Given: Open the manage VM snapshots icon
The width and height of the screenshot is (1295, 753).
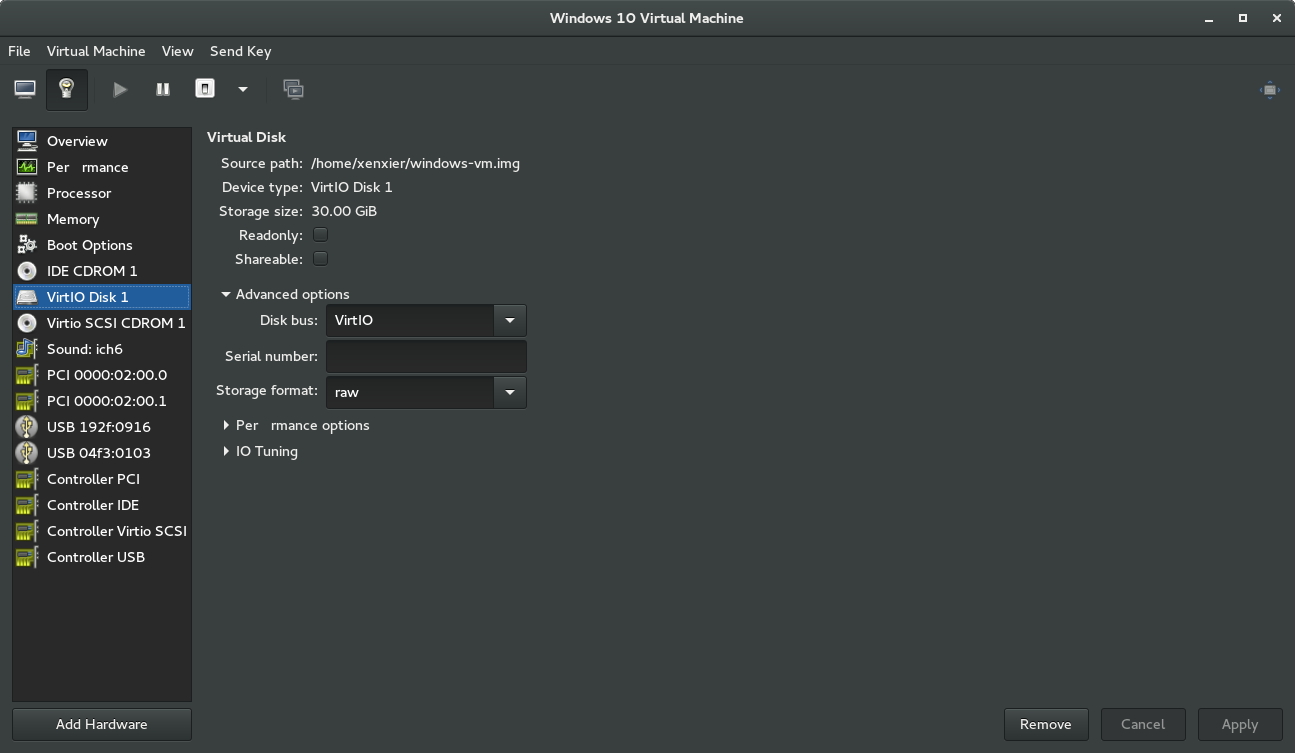Looking at the screenshot, I should pyautogui.click(x=294, y=89).
